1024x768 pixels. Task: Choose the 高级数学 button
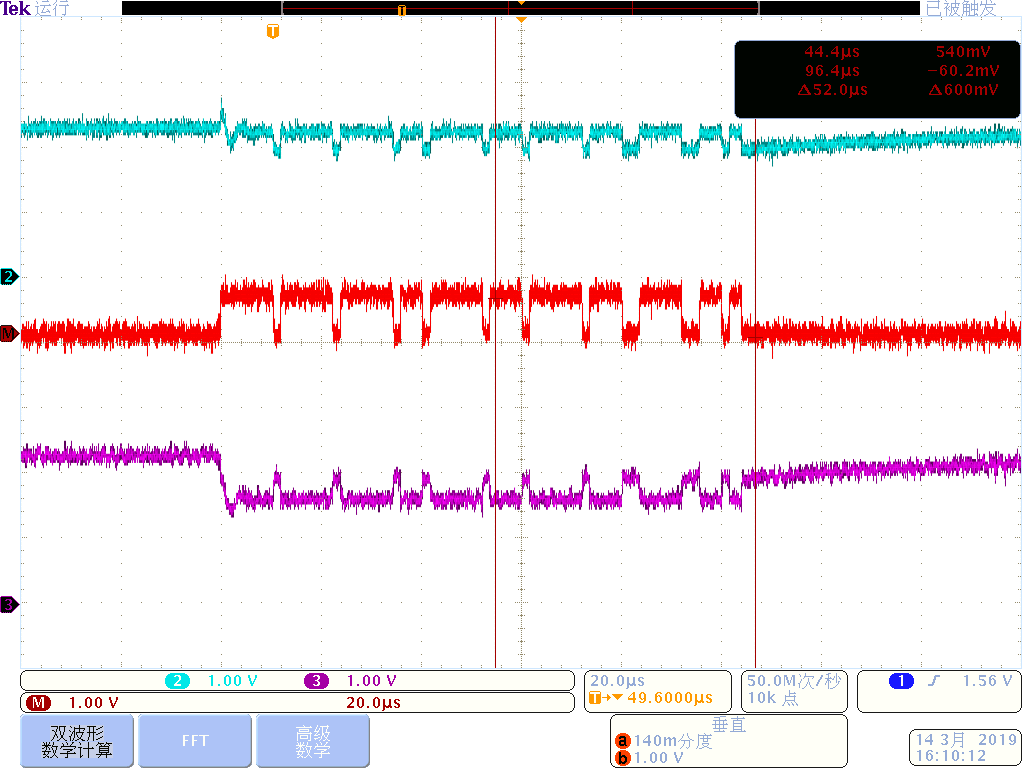[x=313, y=741]
